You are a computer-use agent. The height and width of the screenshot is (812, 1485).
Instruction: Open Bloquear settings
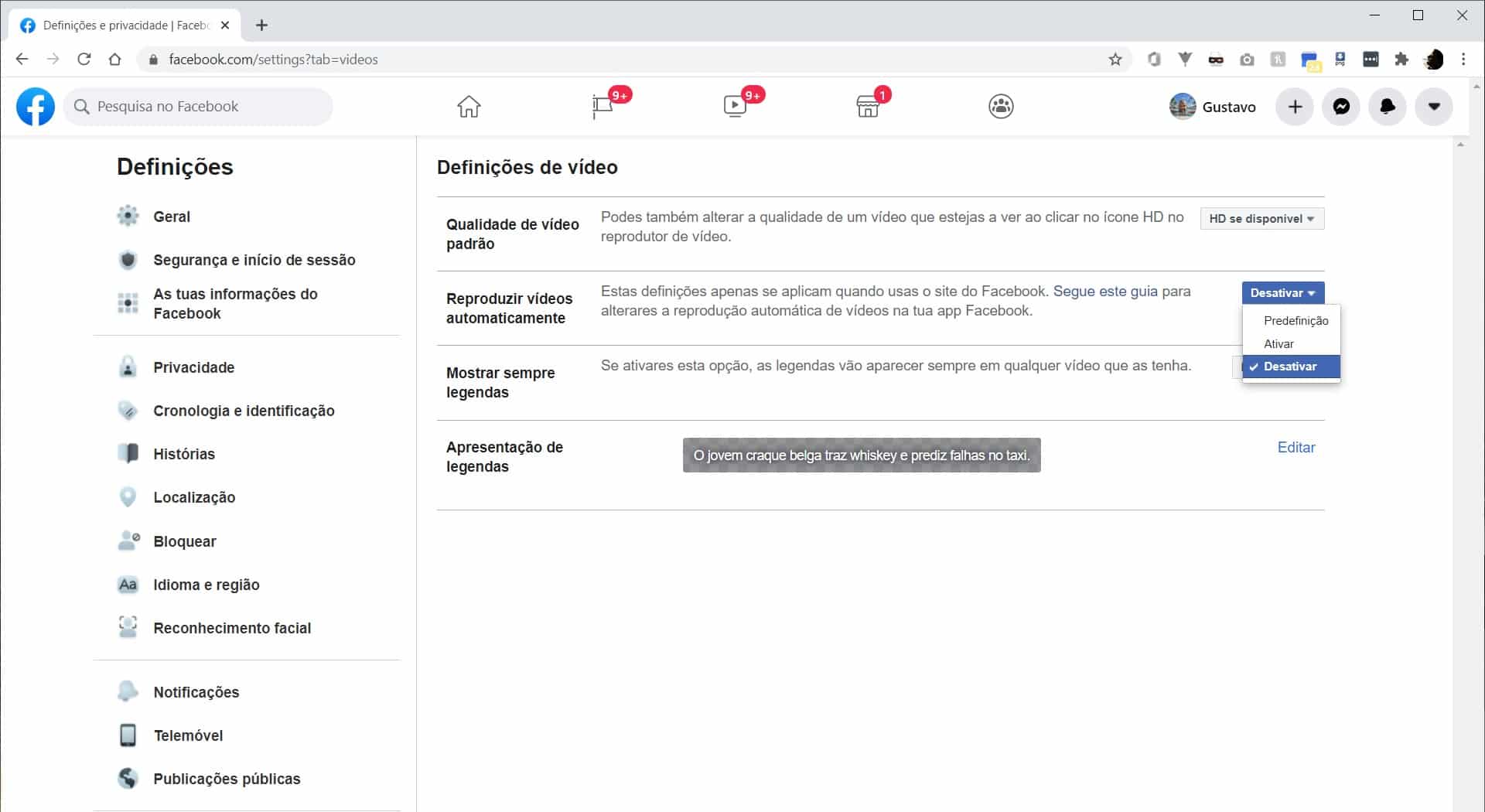[185, 541]
